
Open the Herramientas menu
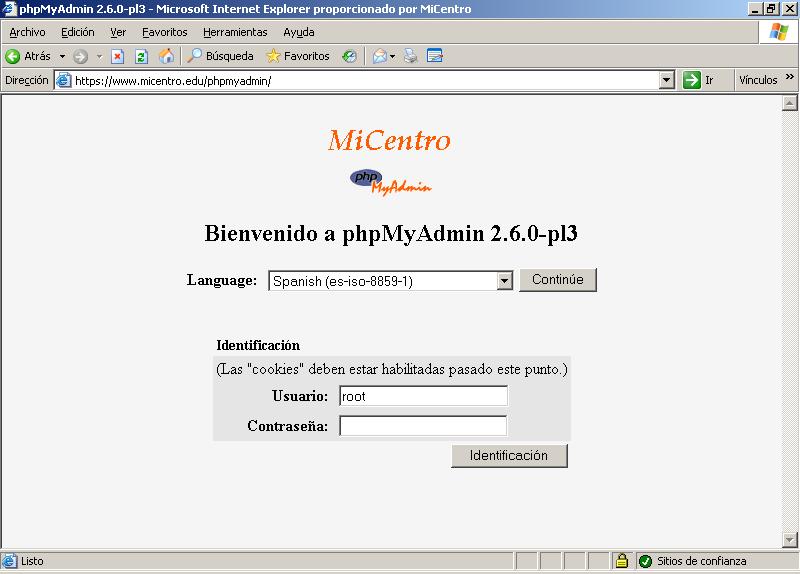tap(235, 32)
